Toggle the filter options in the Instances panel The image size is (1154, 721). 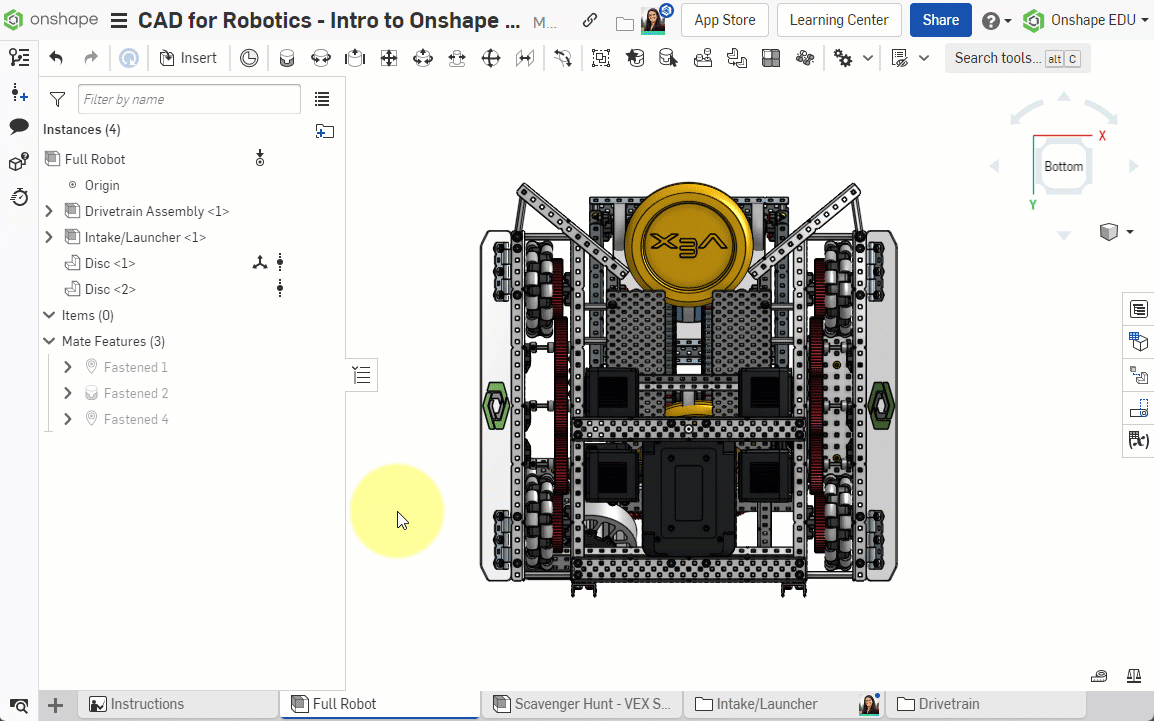click(57, 99)
